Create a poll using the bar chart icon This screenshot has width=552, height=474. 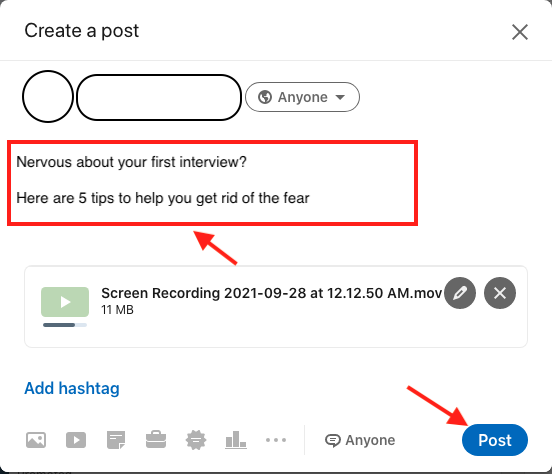point(236,440)
